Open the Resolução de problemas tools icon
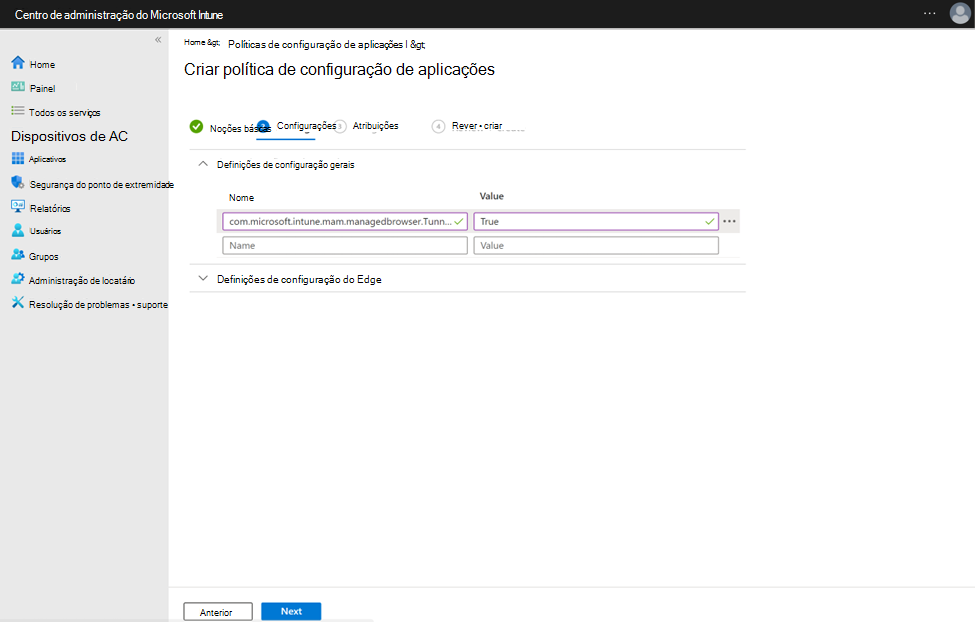The width and height of the screenshot is (975, 622). click(x=18, y=302)
